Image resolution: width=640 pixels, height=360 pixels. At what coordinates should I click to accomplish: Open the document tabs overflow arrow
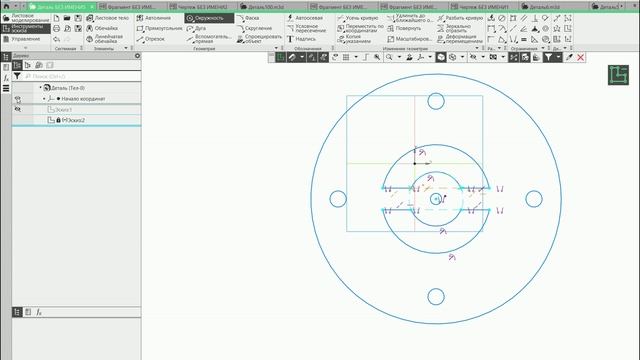tap(622, 7)
